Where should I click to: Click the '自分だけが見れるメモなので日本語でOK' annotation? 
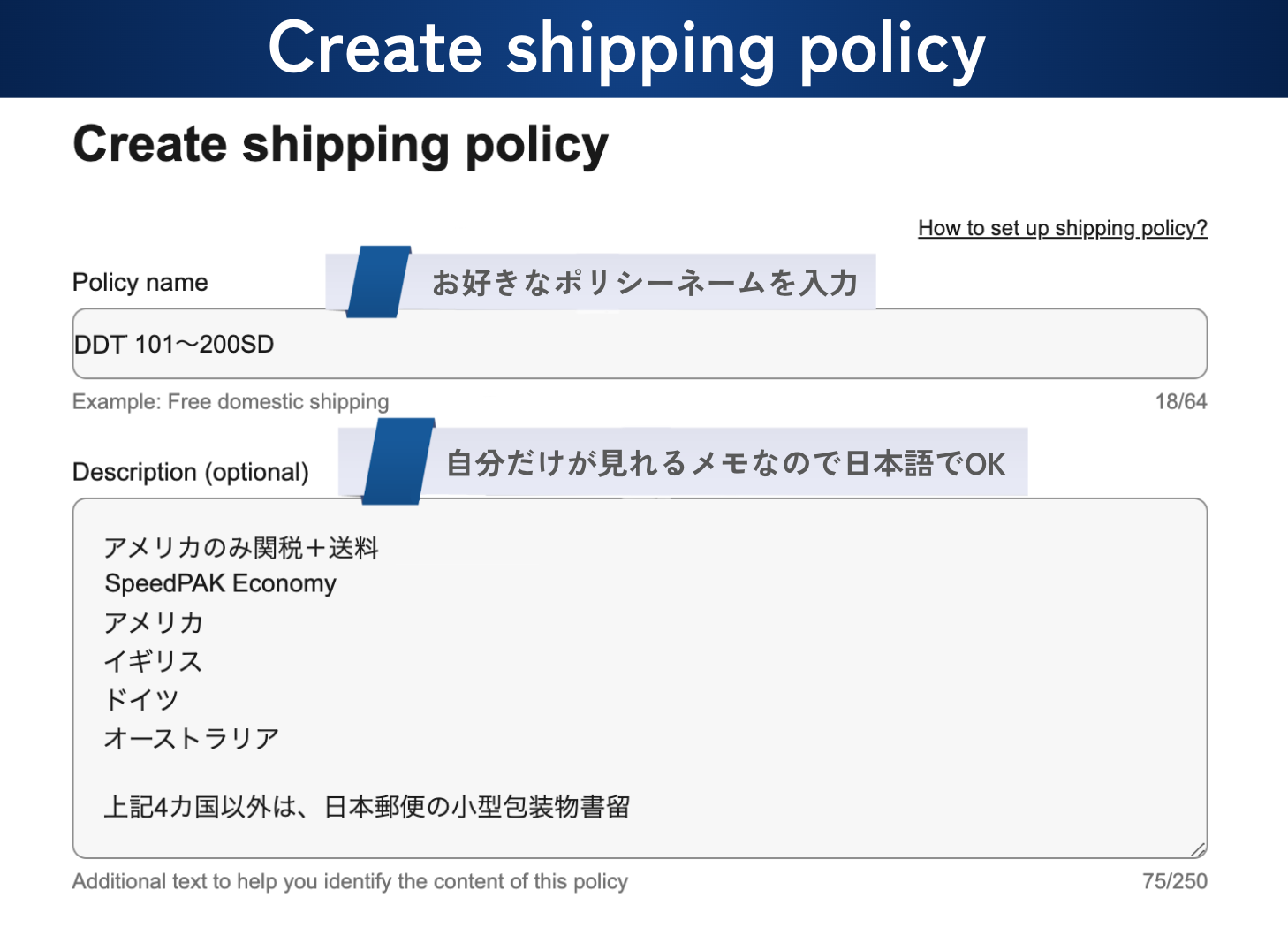725,463
